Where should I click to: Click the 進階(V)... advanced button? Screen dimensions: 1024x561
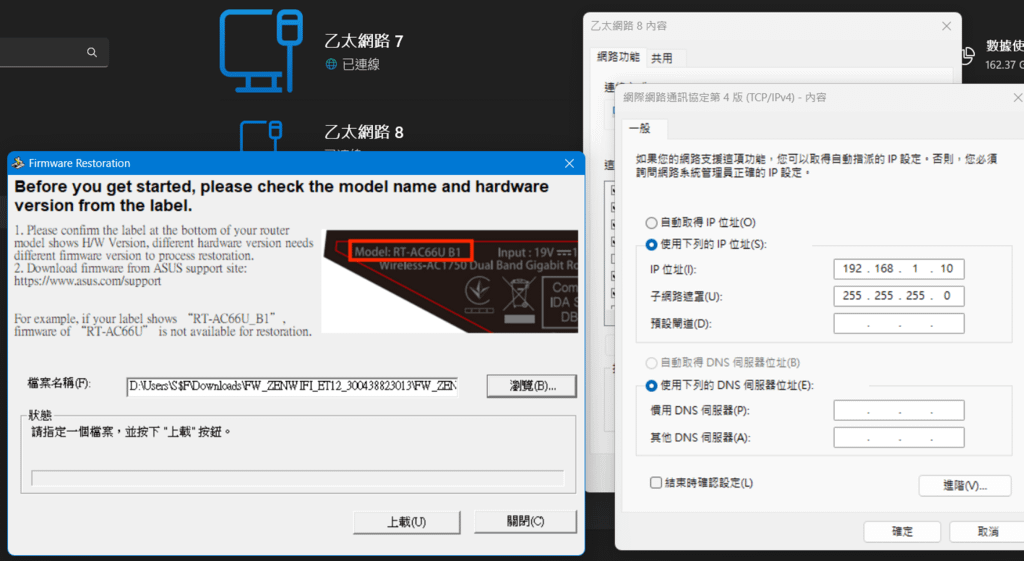pyautogui.click(x=965, y=485)
